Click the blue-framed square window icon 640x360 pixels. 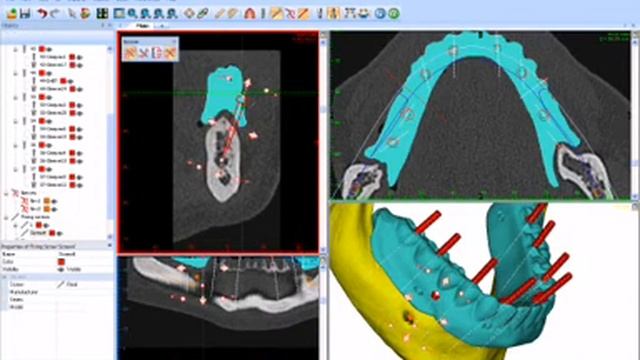click(119, 13)
